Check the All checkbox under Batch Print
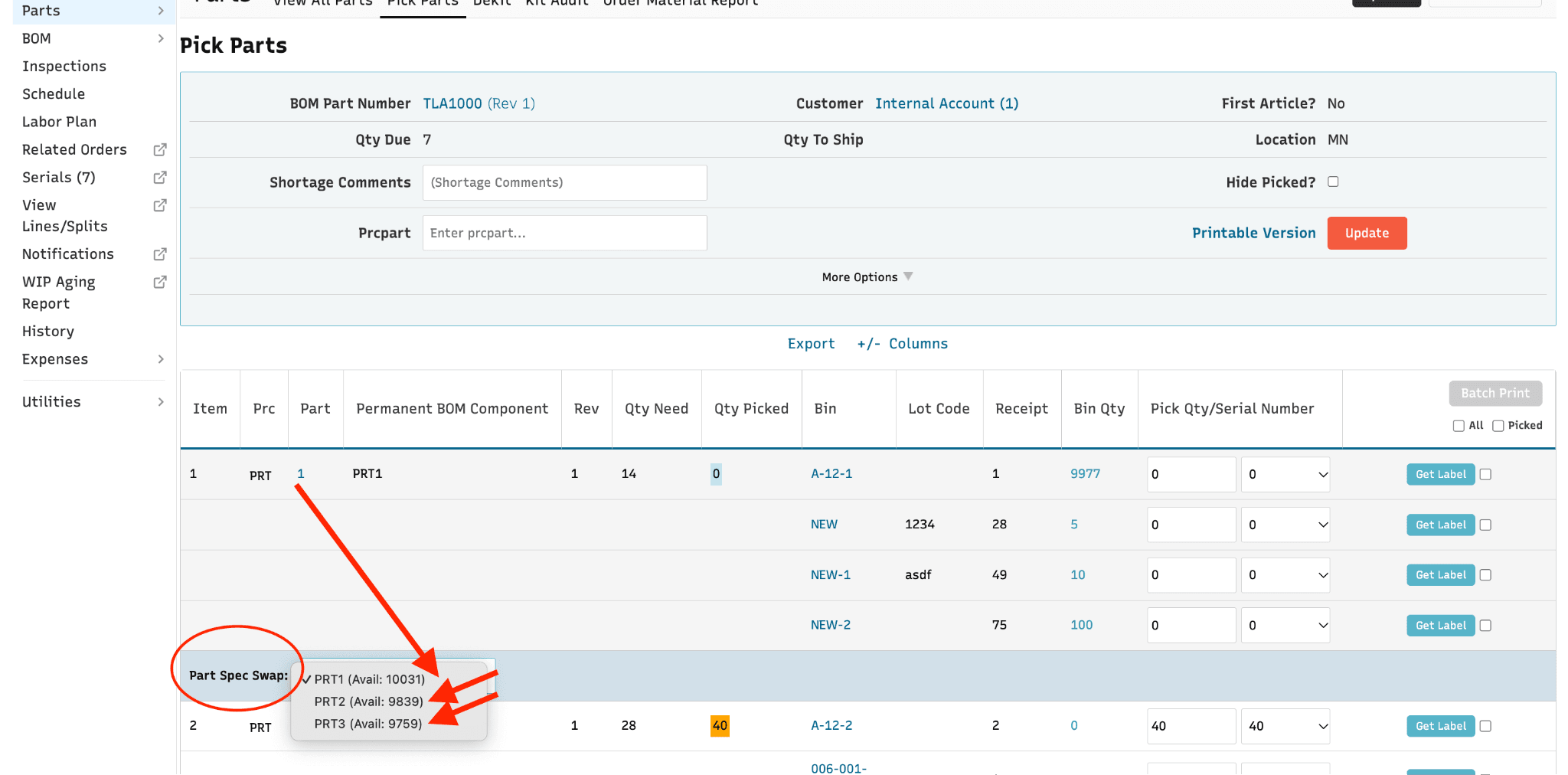 (1459, 426)
